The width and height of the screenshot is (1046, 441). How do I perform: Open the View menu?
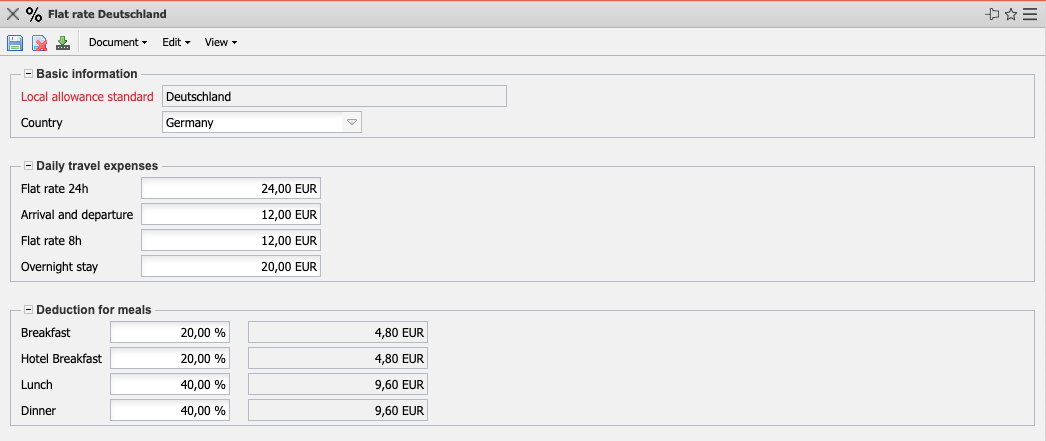(220, 42)
